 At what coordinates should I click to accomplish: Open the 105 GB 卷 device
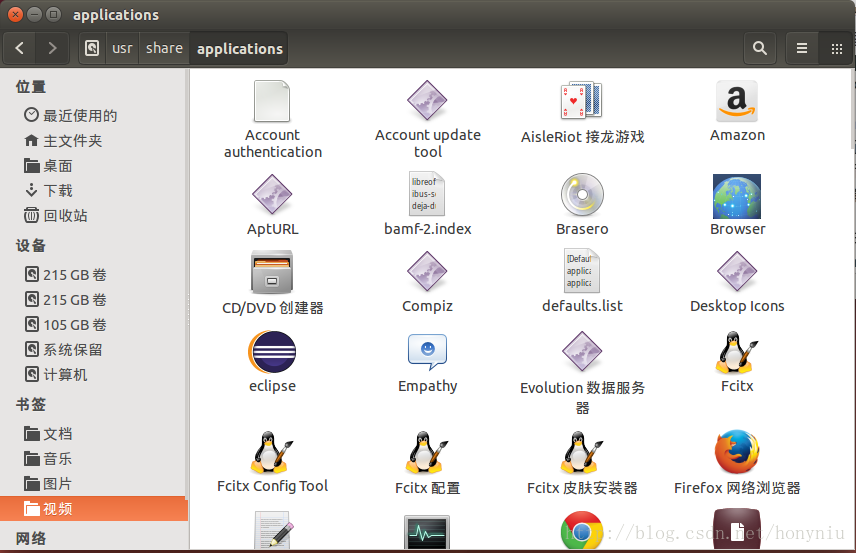pyautogui.click(x=94, y=325)
